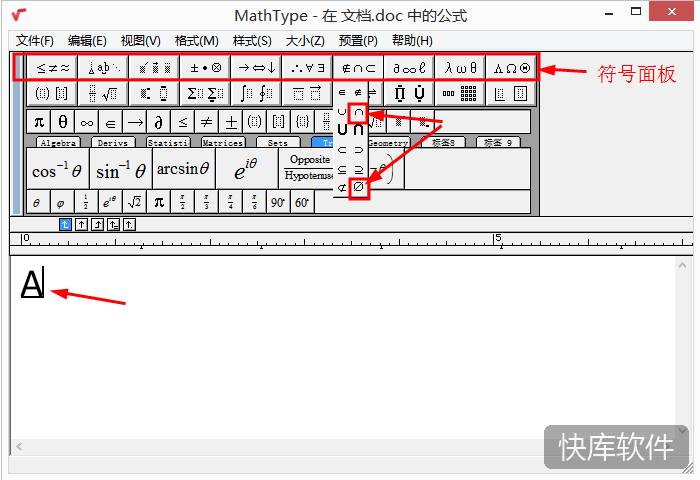700x480 pixels.
Task: Switch to the Sets tab
Action: [278, 143]
